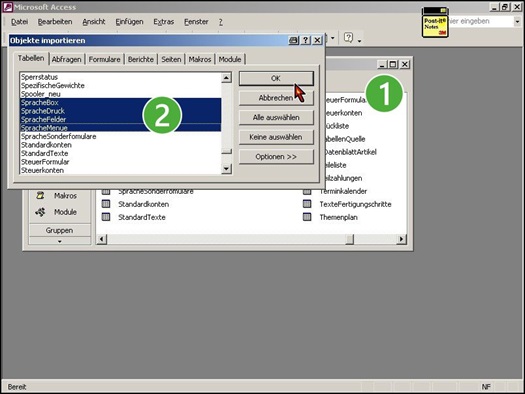
Task: Click table icon beside Themenplan
Action: pos(307,217)
